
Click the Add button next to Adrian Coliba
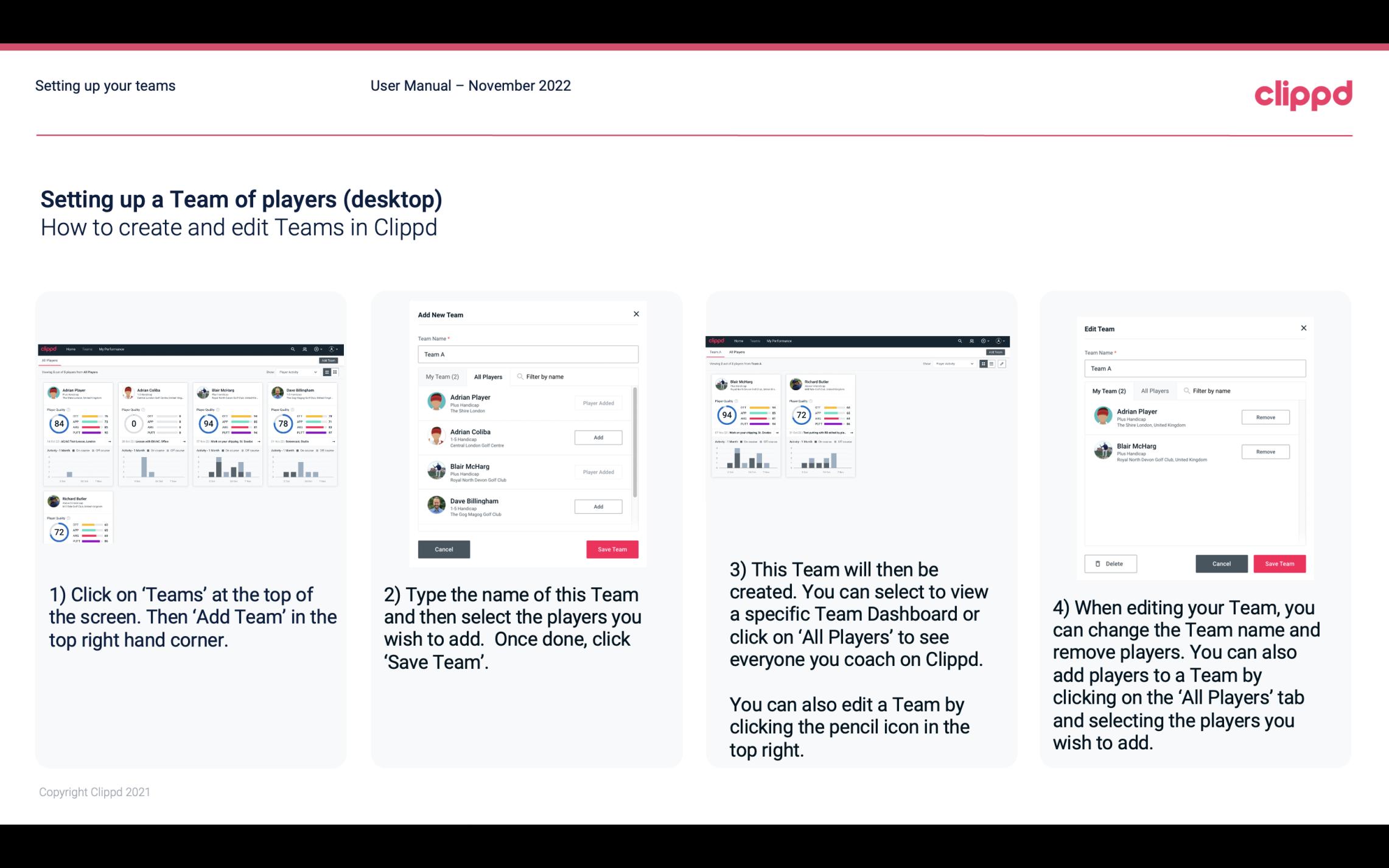pyautogui.click(x=597, y=436)
